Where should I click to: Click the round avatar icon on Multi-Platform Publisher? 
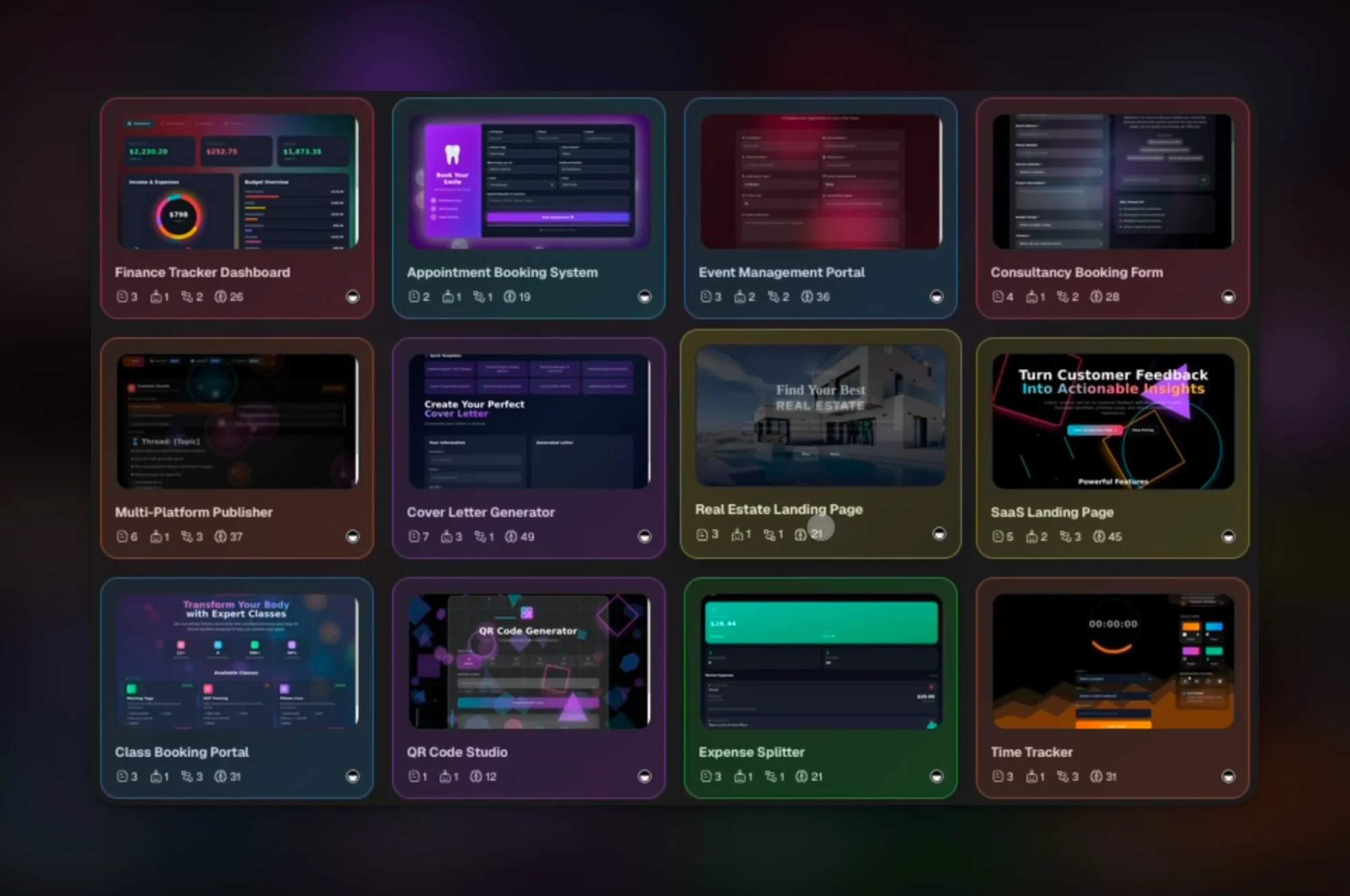[352, 536]
